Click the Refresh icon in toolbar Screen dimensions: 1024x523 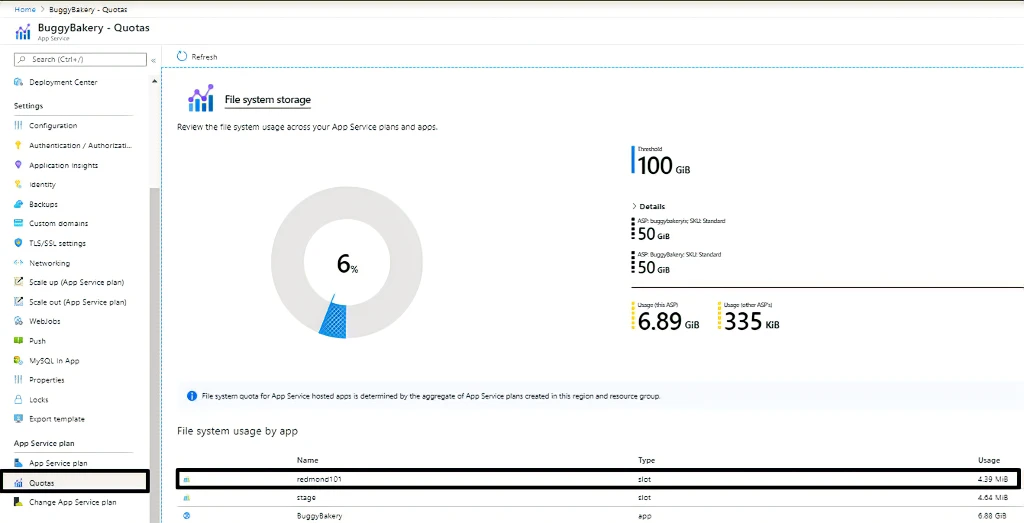point(182,57)
